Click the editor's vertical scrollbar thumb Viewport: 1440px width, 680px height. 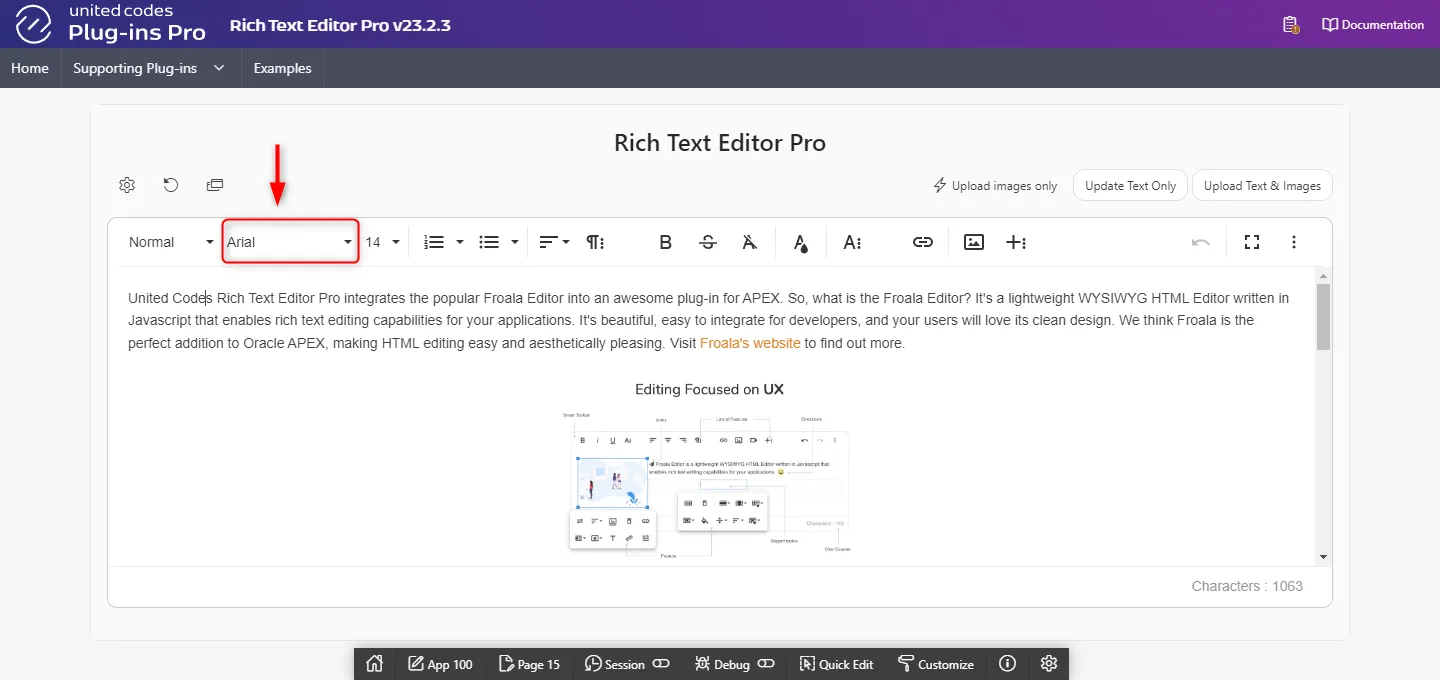point(1323,316)
